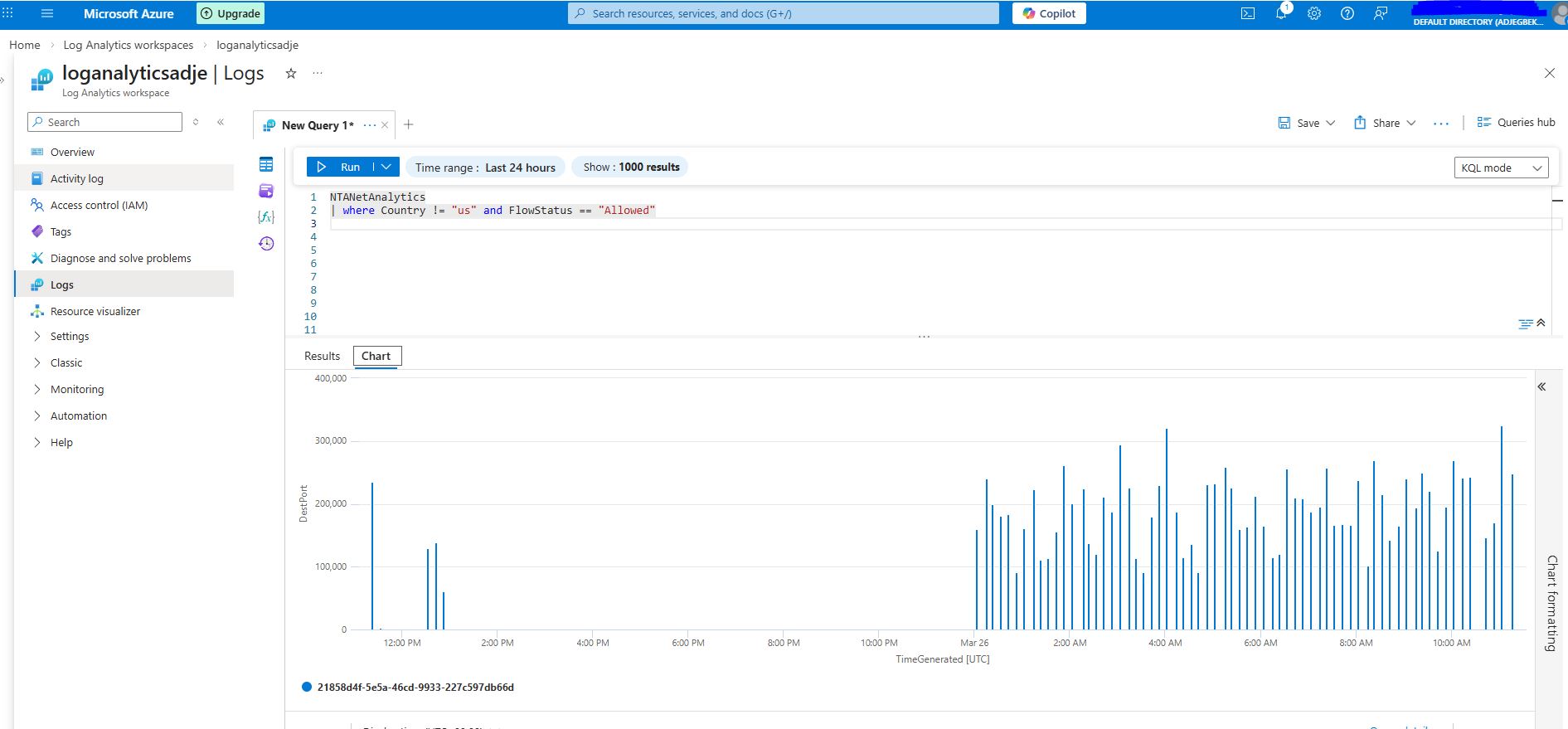Open portal settings gear
This screenshot has width=1568, height=729.
[x=1314, y=13]
